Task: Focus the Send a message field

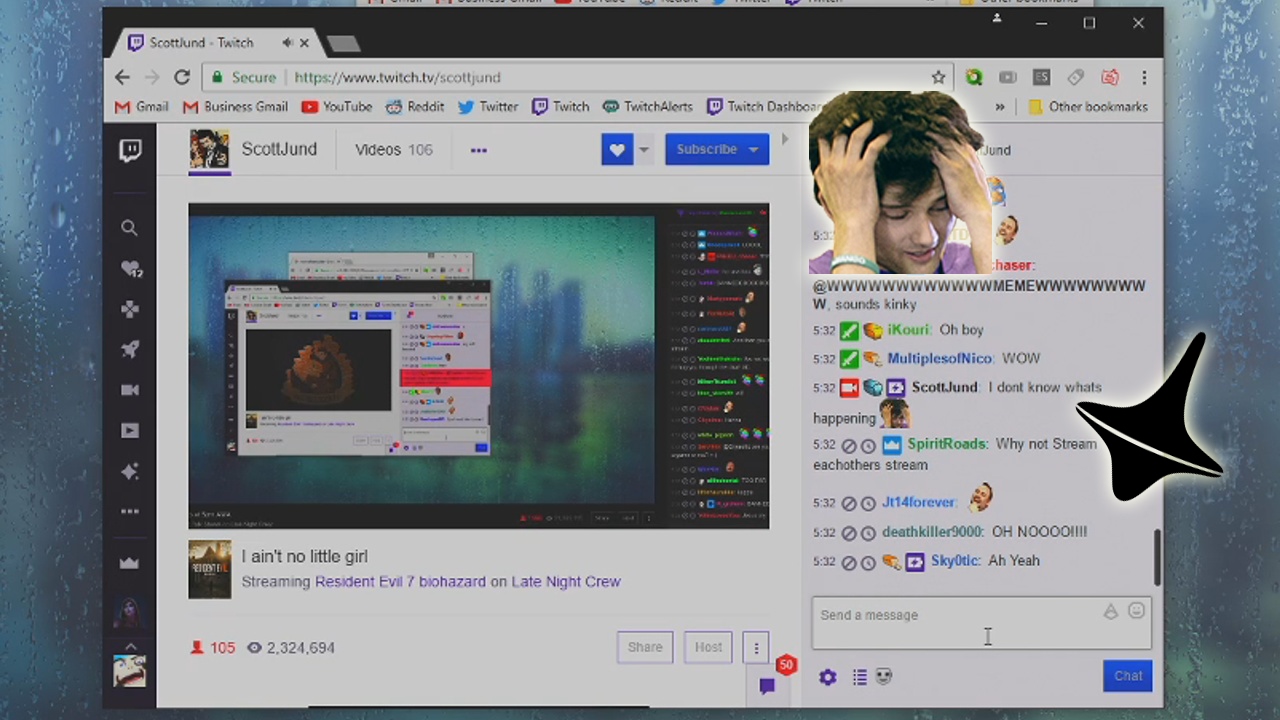Action: [981, 622]
